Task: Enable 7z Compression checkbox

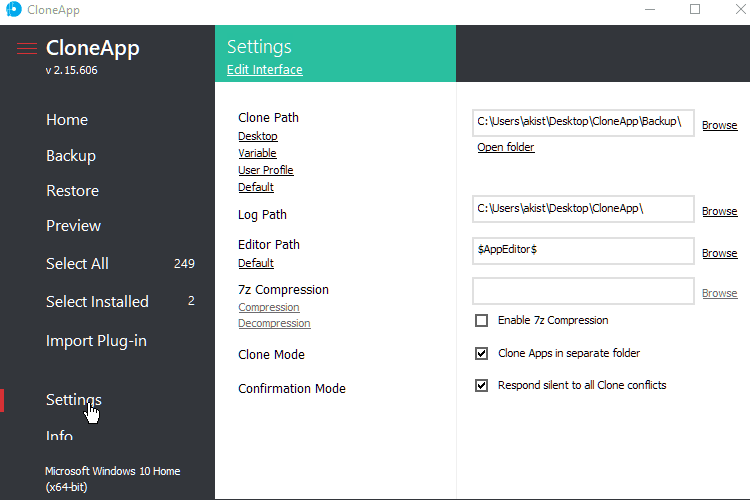Action: [482, 321]
